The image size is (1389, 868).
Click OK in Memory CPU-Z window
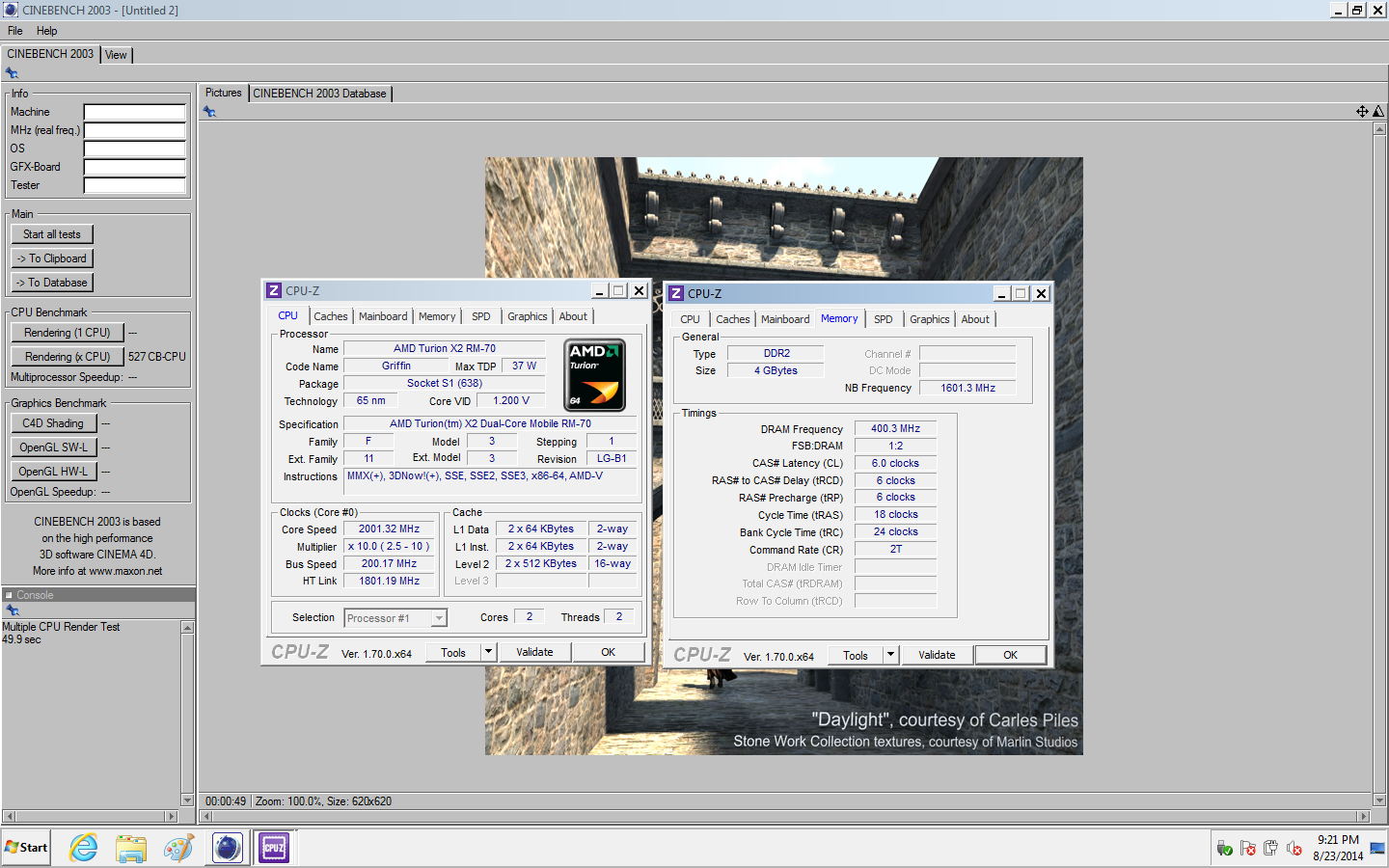1010,655
